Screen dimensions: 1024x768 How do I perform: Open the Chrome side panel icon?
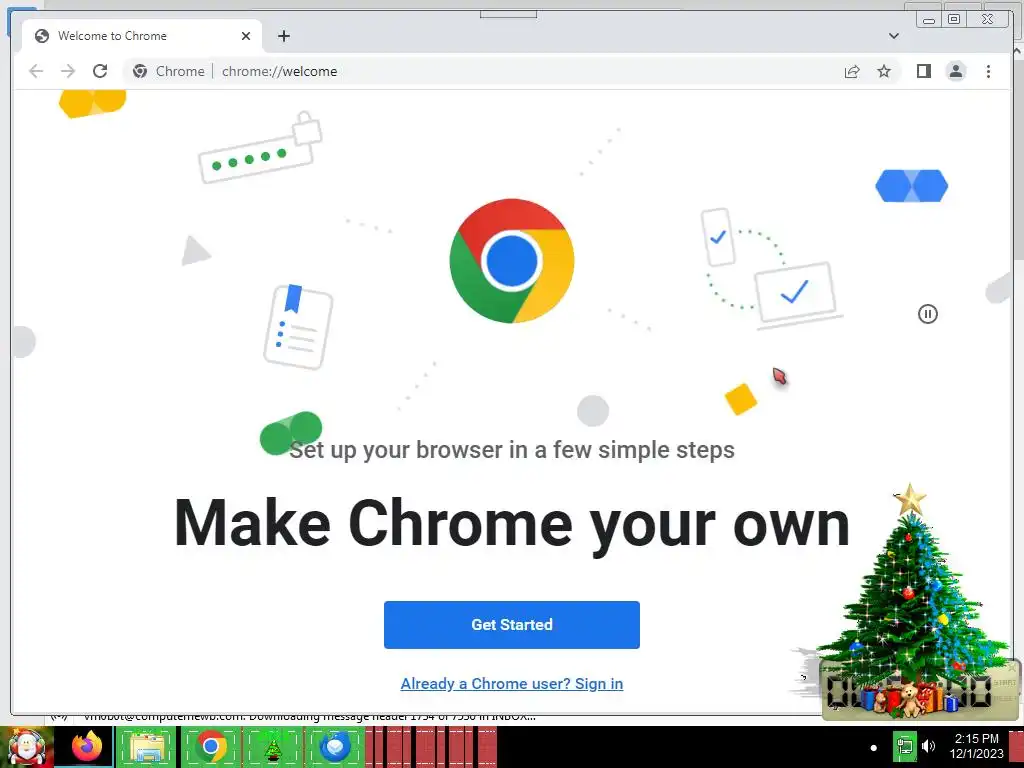(923, 71)
